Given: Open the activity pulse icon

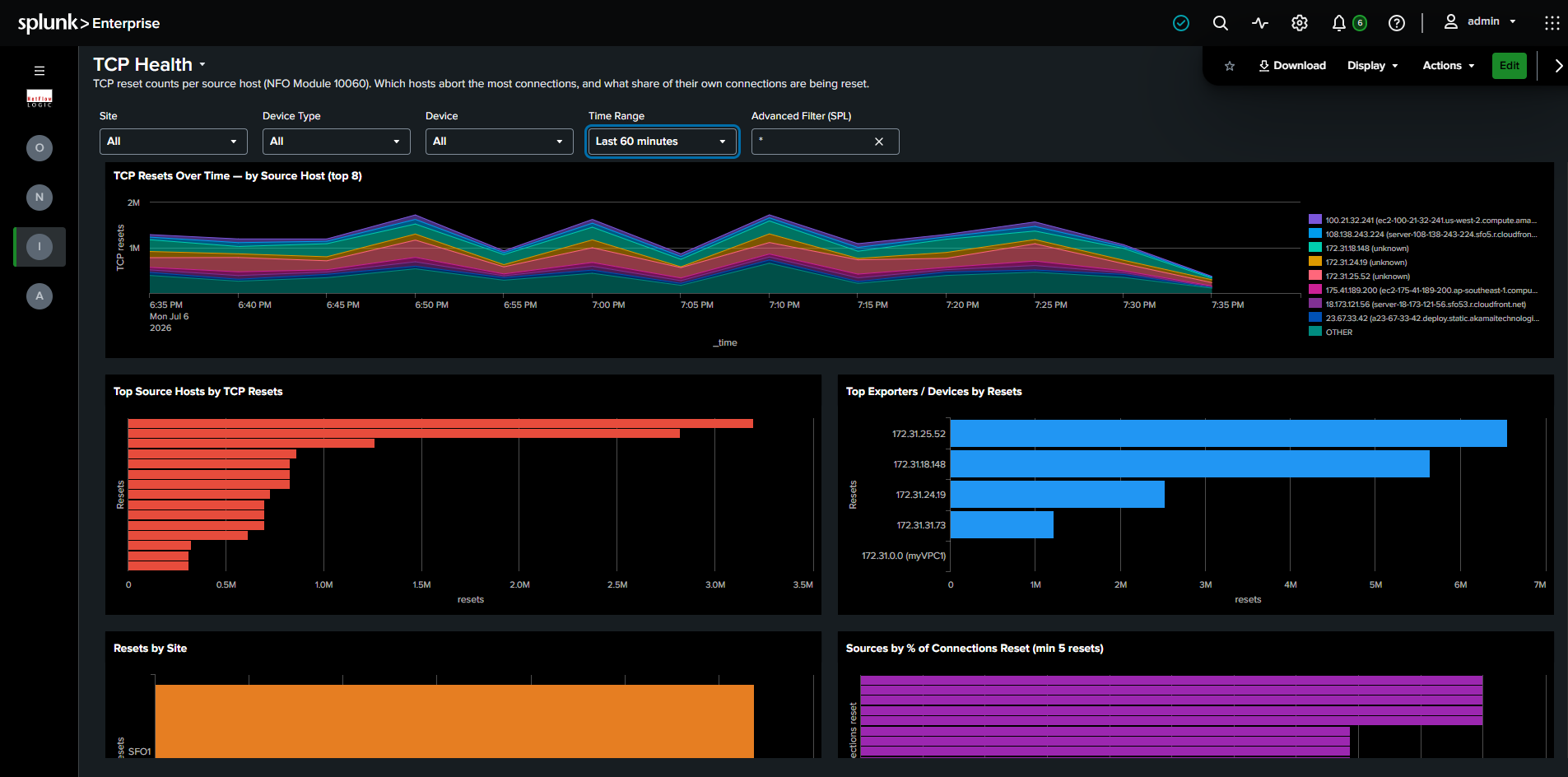Looking at the screenshot, I should click(x=1260, y=23).
